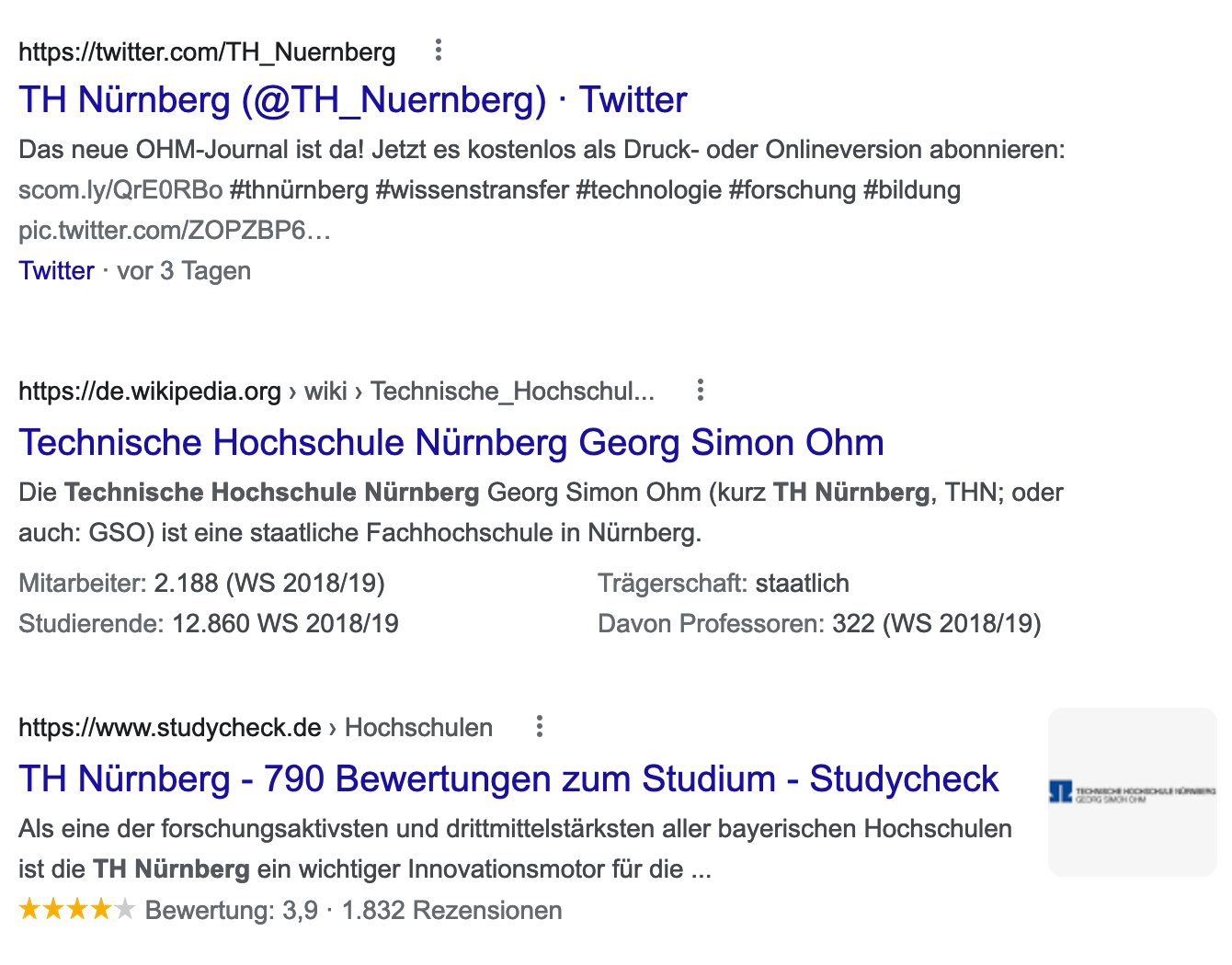1232x965 pixels.
Task: Click the scom.ly/QrE0RBo short link
Action: pos(120,190)
